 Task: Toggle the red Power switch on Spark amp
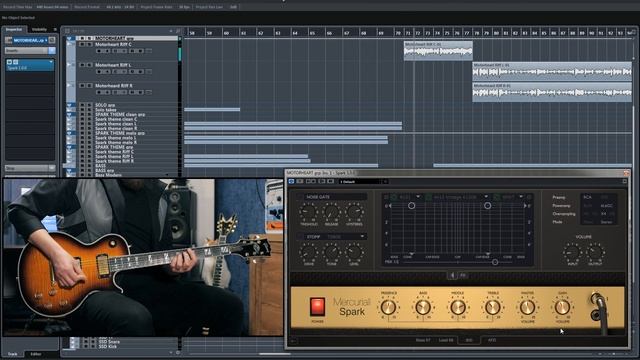(x=317, y=307)
